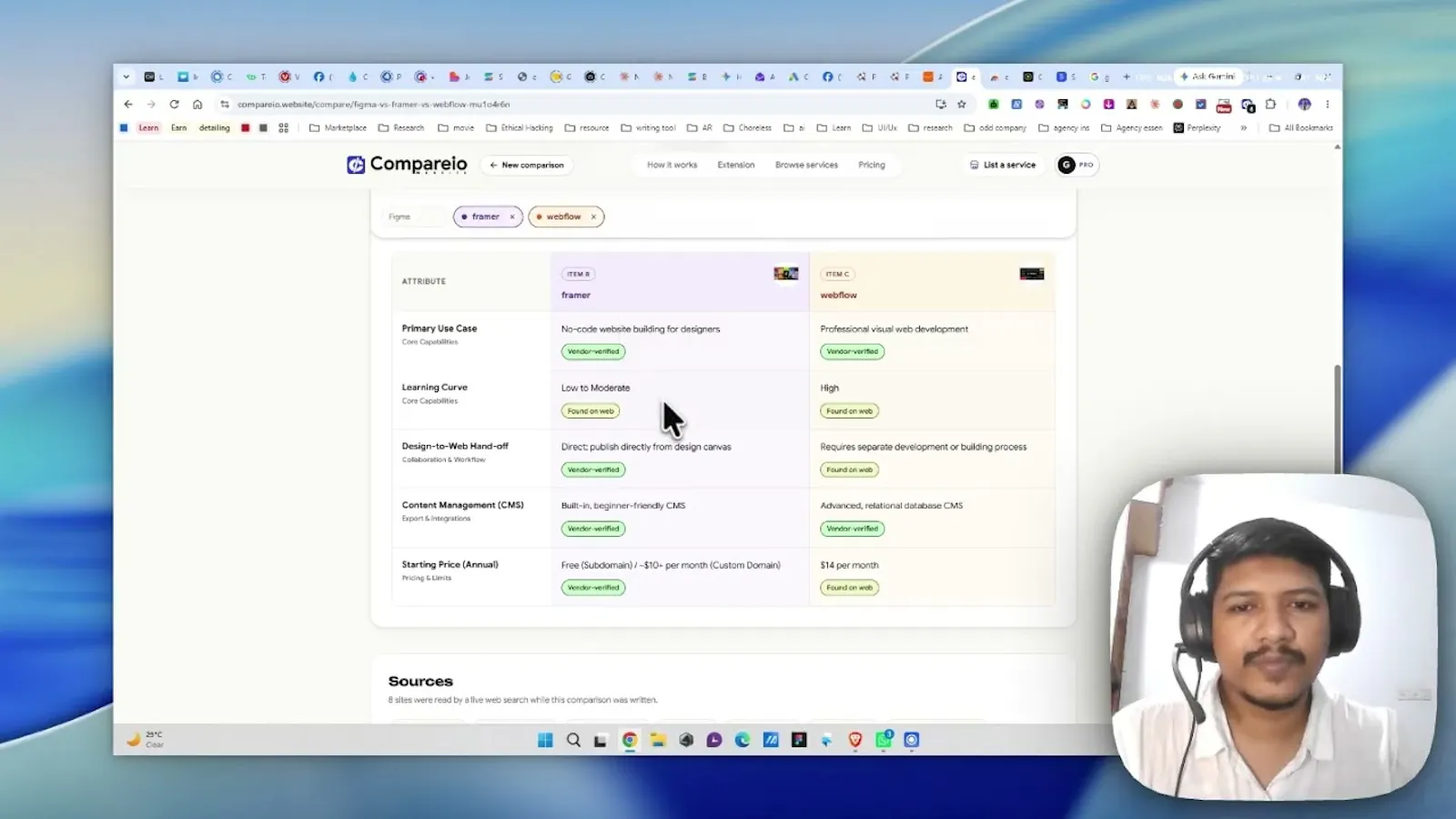
Task: Open the Windows Start menu
Action: point(545,740)
